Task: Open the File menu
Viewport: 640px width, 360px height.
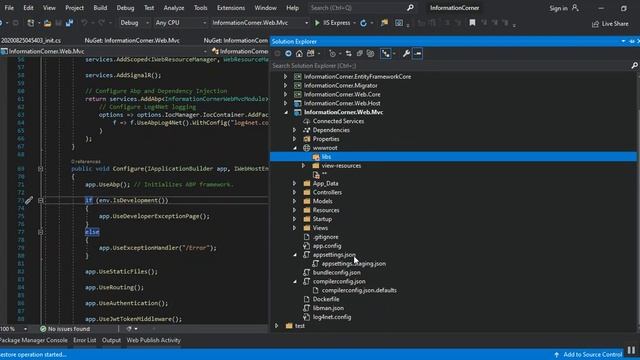Action: click(x=9, y=8)
